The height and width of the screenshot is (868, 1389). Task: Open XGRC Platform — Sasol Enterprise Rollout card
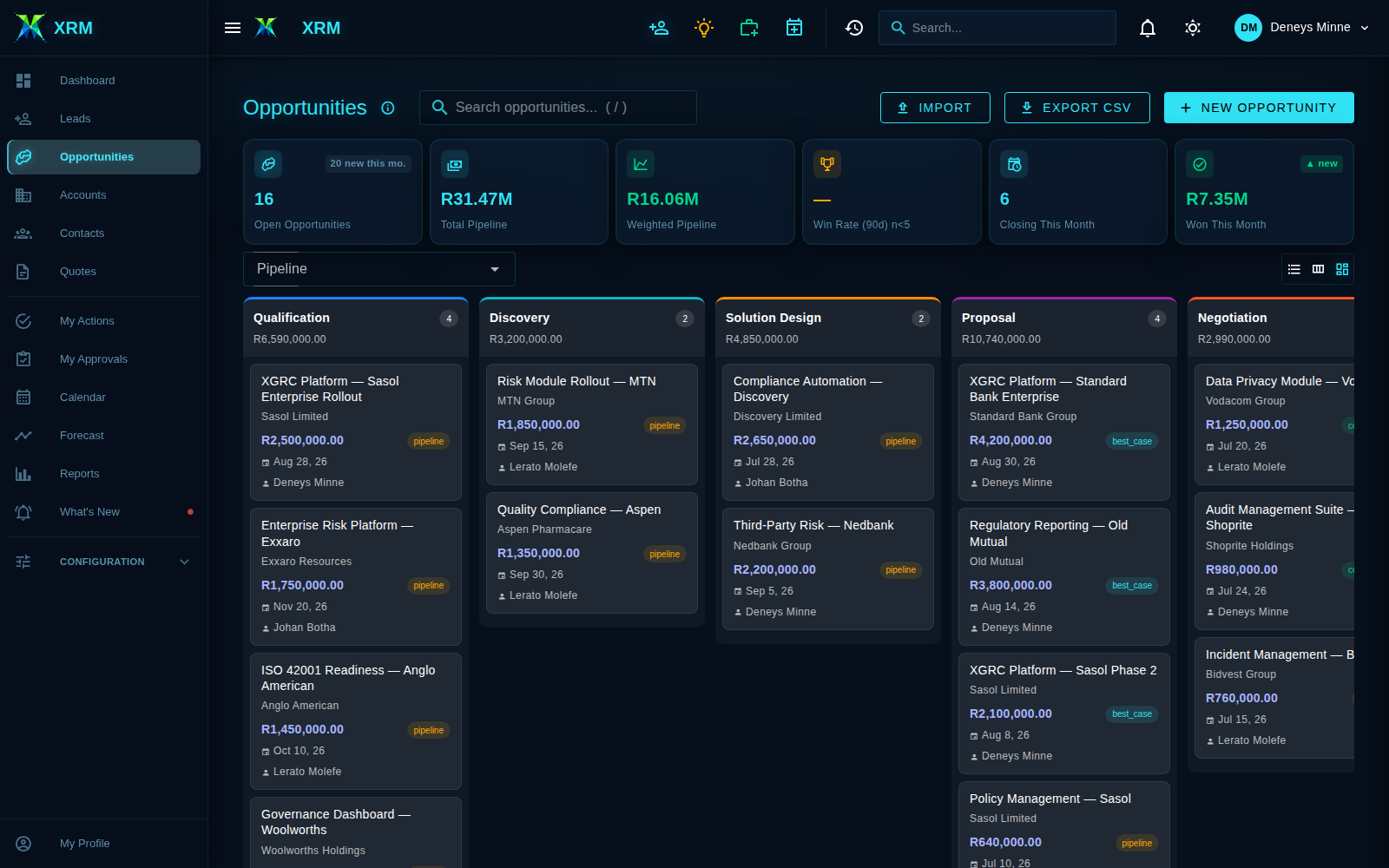point(356,432)
